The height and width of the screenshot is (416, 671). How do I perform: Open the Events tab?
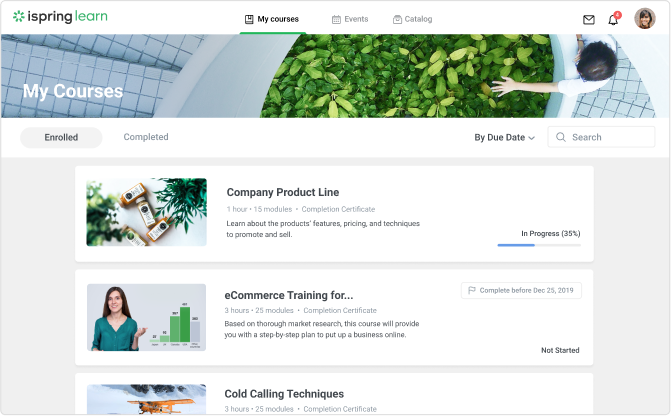tap(350, 19)
